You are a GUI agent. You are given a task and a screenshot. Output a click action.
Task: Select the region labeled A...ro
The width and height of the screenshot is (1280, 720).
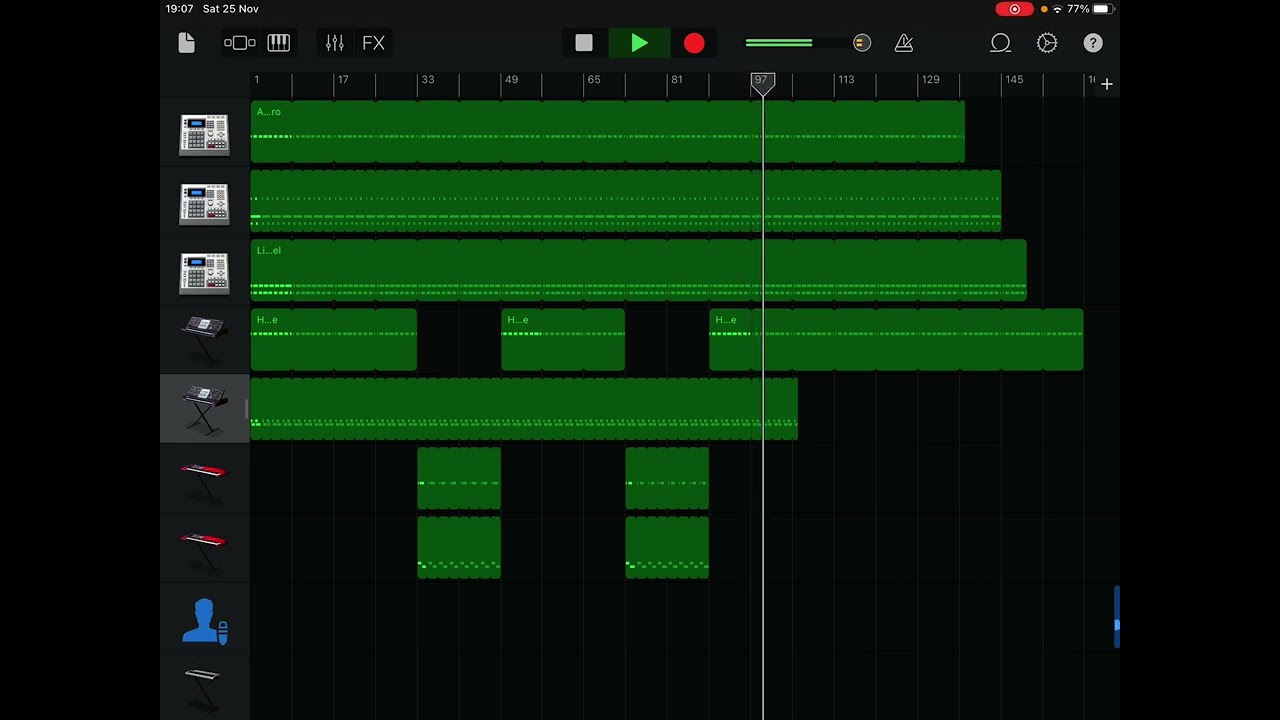[607, 131]
